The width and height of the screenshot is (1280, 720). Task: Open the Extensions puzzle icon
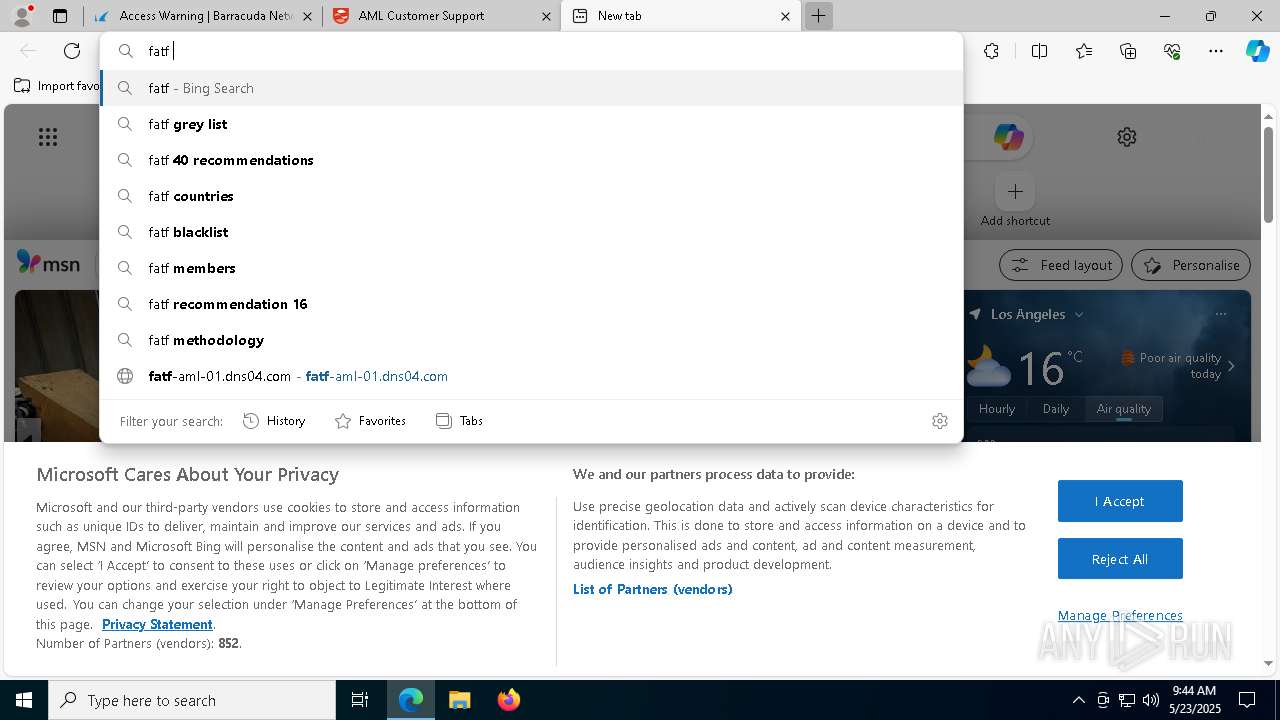coord(991,51)
